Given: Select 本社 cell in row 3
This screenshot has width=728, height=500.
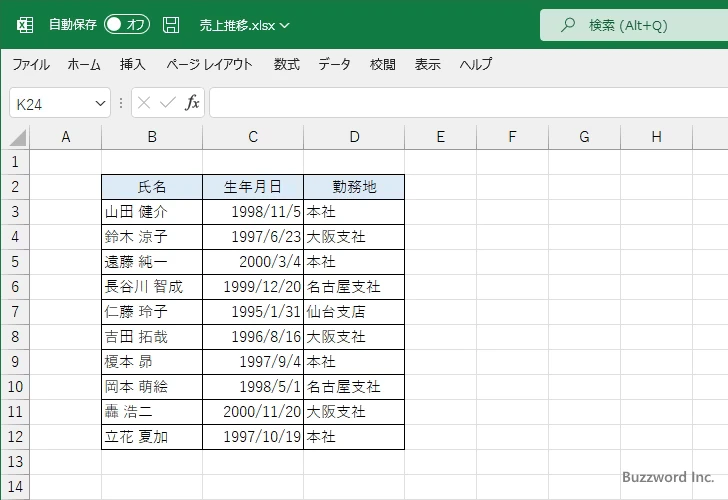Looking at the screenshot, I should (354, 212).
